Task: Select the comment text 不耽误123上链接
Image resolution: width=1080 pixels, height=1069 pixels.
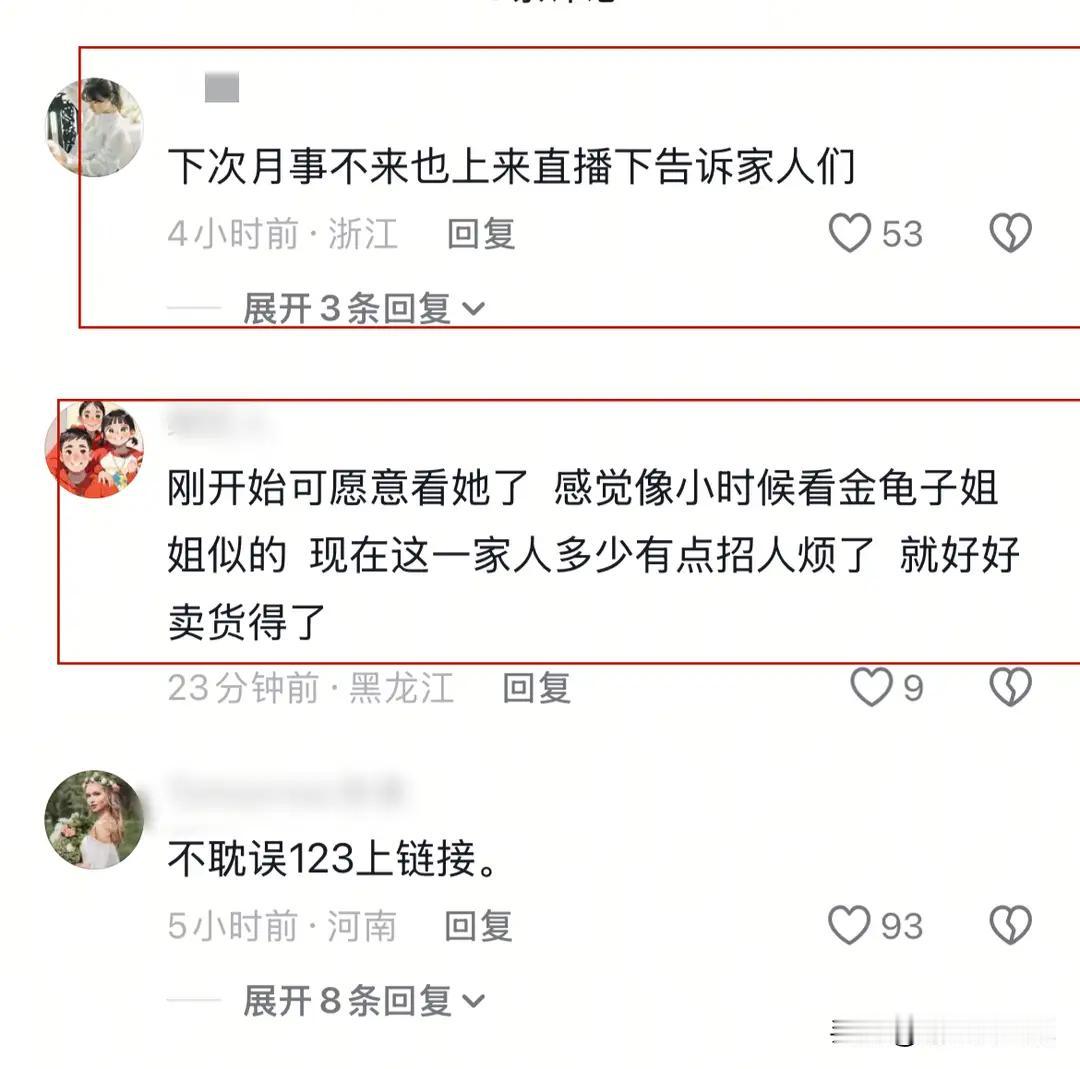Action: (333, 858)
